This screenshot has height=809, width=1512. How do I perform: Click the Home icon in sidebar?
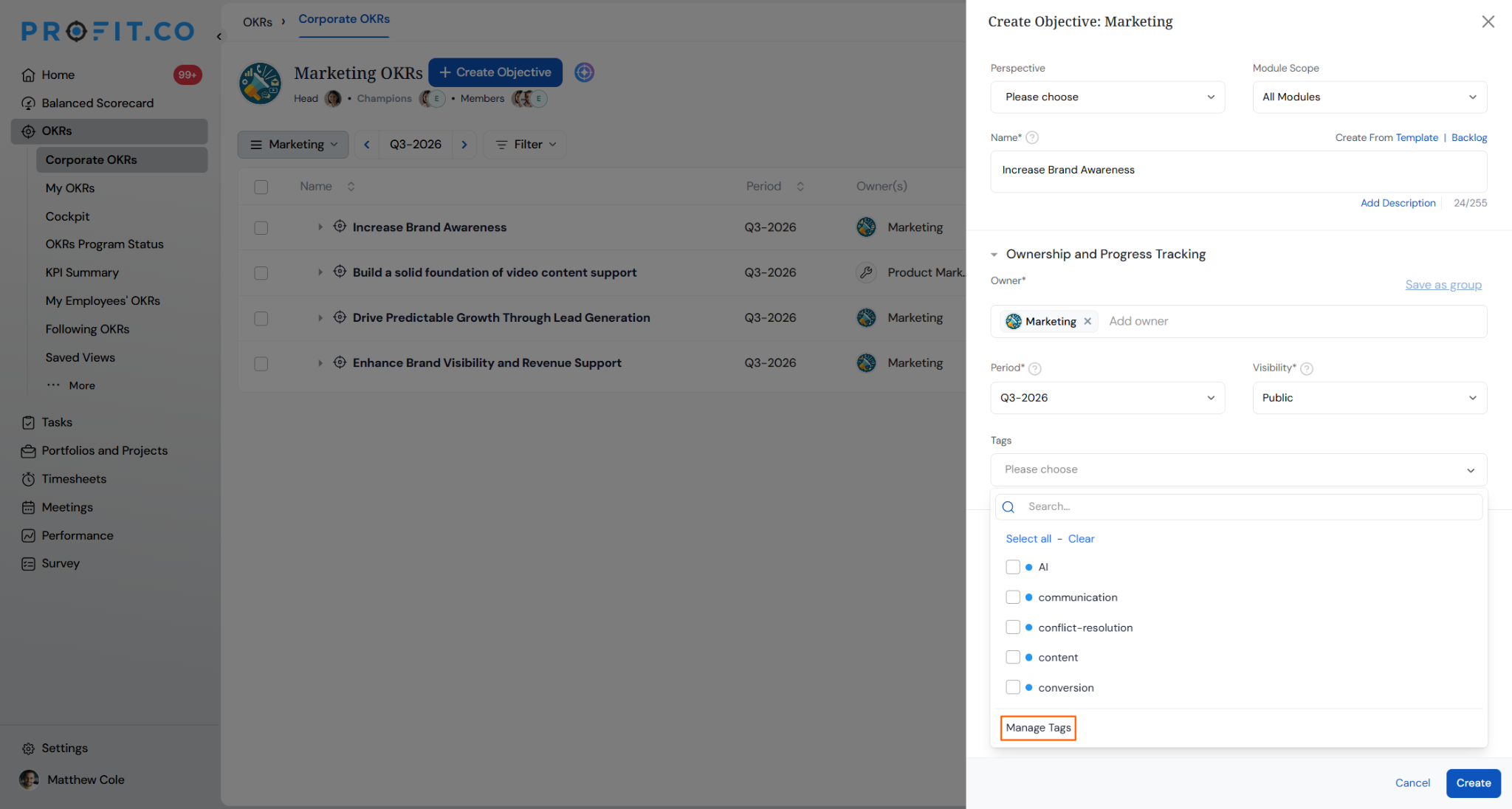(x=28, y=75)
